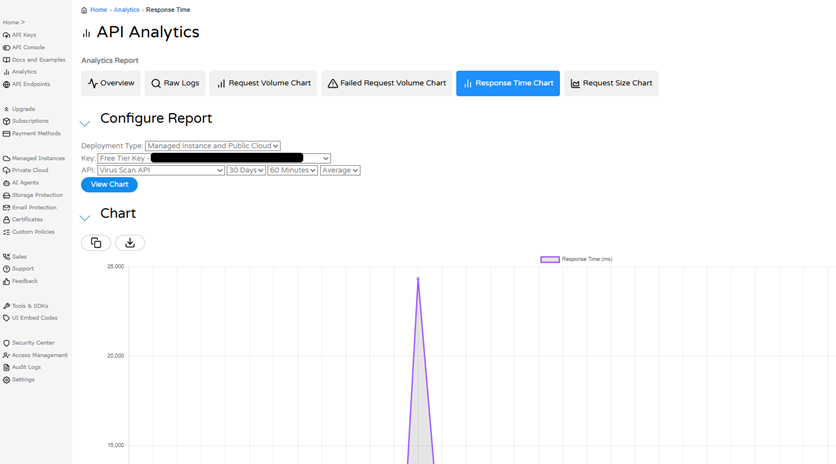The width and height of the screenshot is (836, 464).
Task: Open AI Agents page
Action: pos(20,183)
